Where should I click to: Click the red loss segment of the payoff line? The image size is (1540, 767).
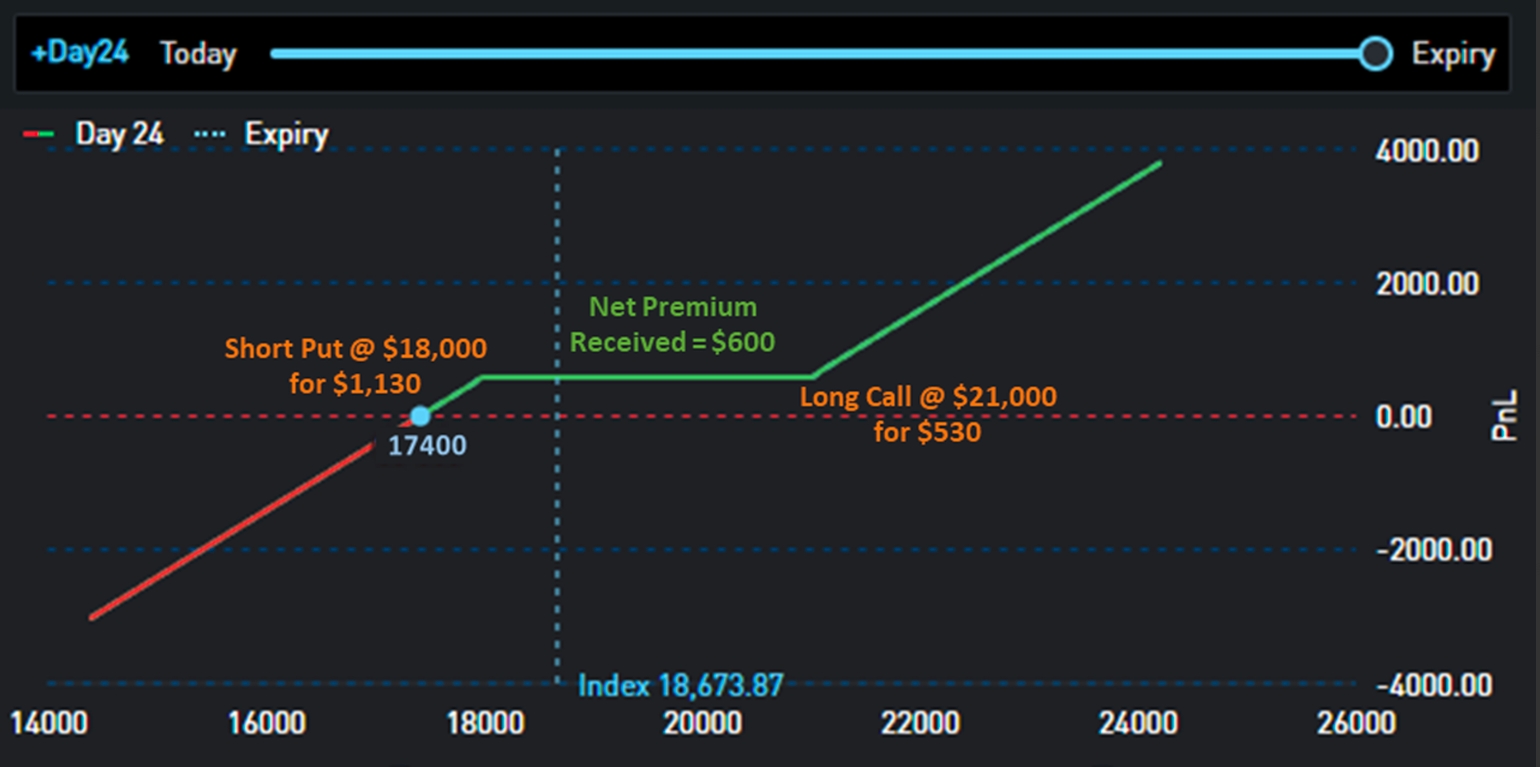[x=230, y=532]
